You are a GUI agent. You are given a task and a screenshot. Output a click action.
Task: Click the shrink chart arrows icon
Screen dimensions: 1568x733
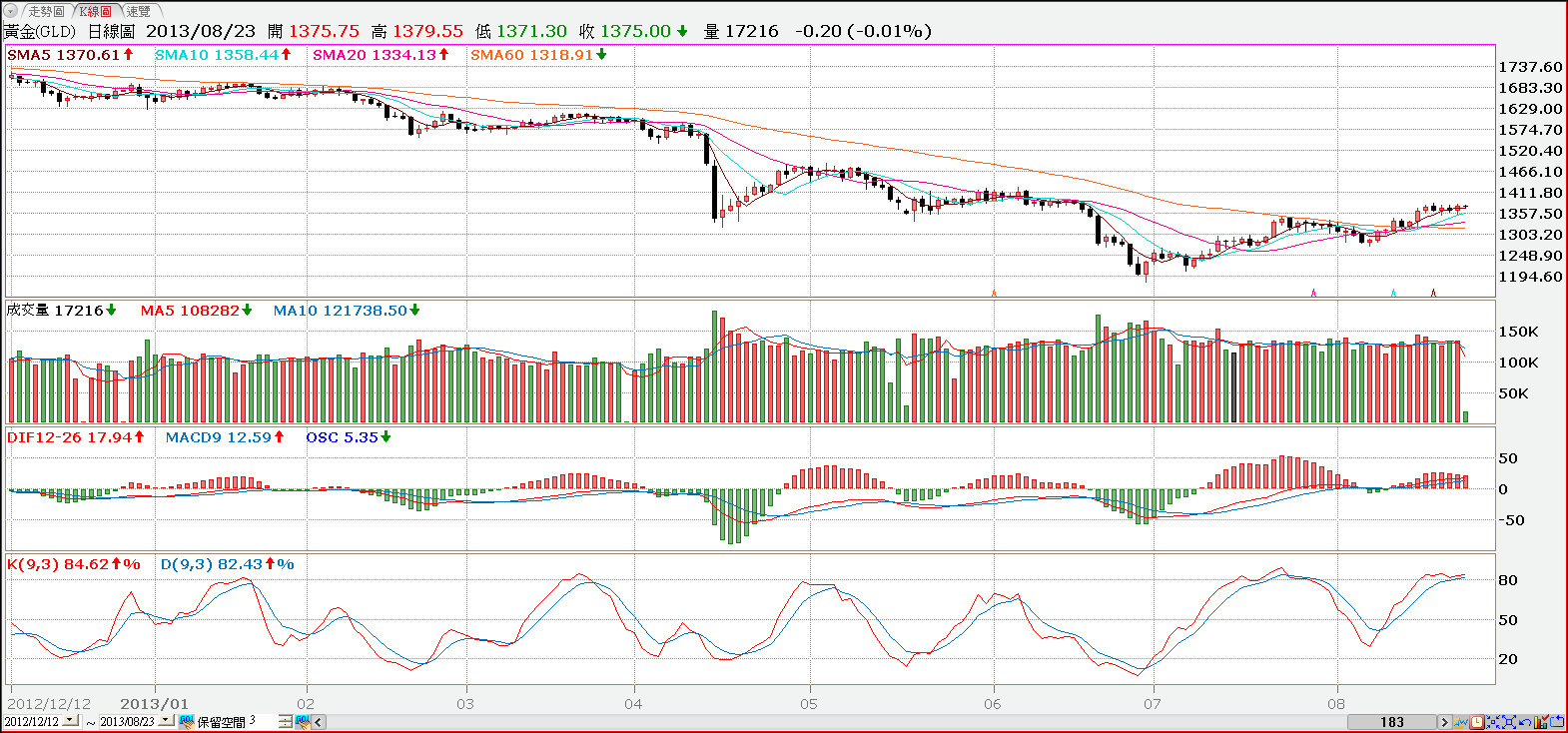1493,722
